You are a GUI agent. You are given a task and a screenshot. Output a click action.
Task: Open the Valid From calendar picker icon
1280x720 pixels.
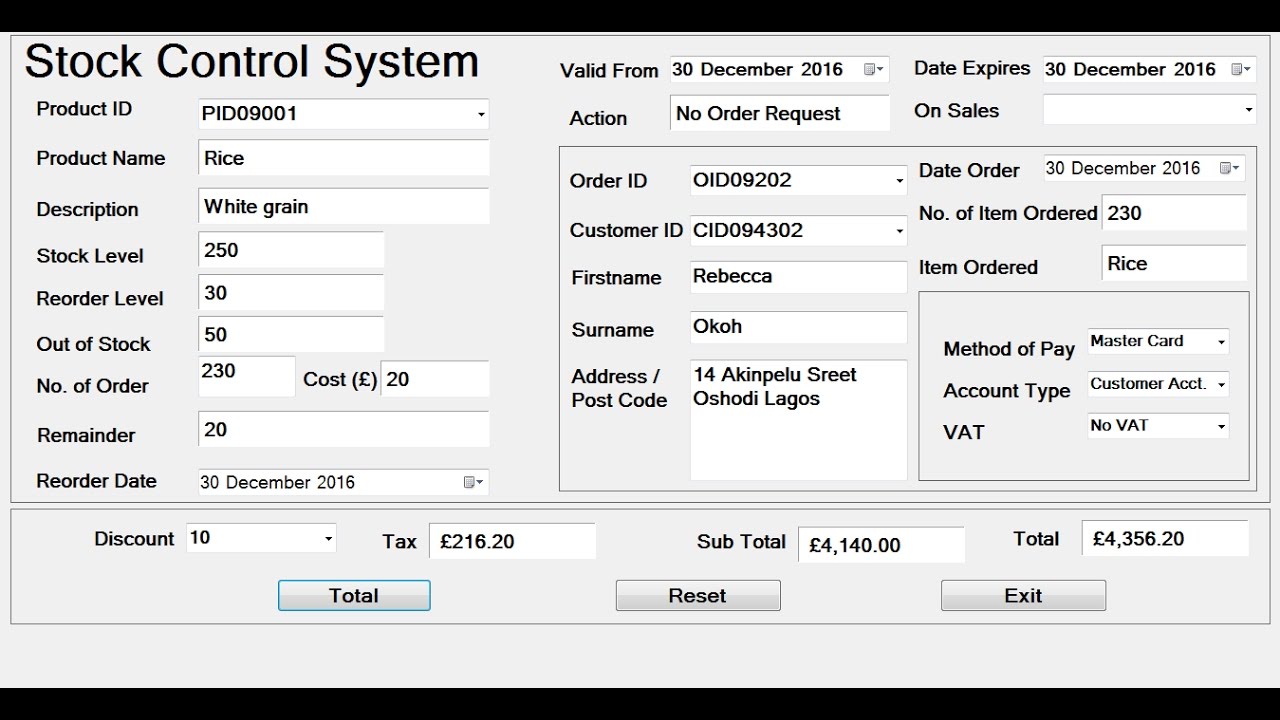point(873,70)
